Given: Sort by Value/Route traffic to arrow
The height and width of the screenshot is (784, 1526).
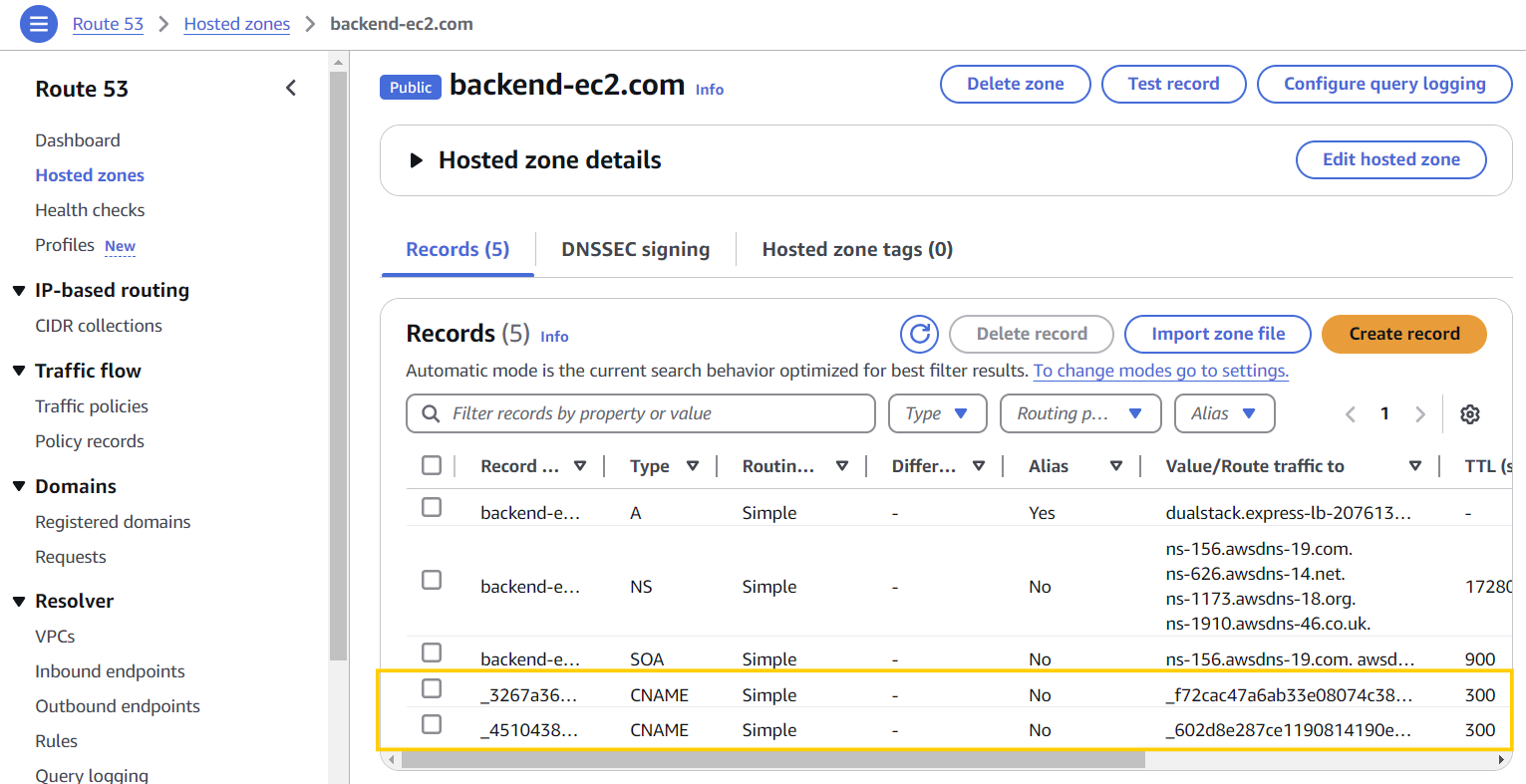Looking at the screenshot, I should [x=1415, y=466].
